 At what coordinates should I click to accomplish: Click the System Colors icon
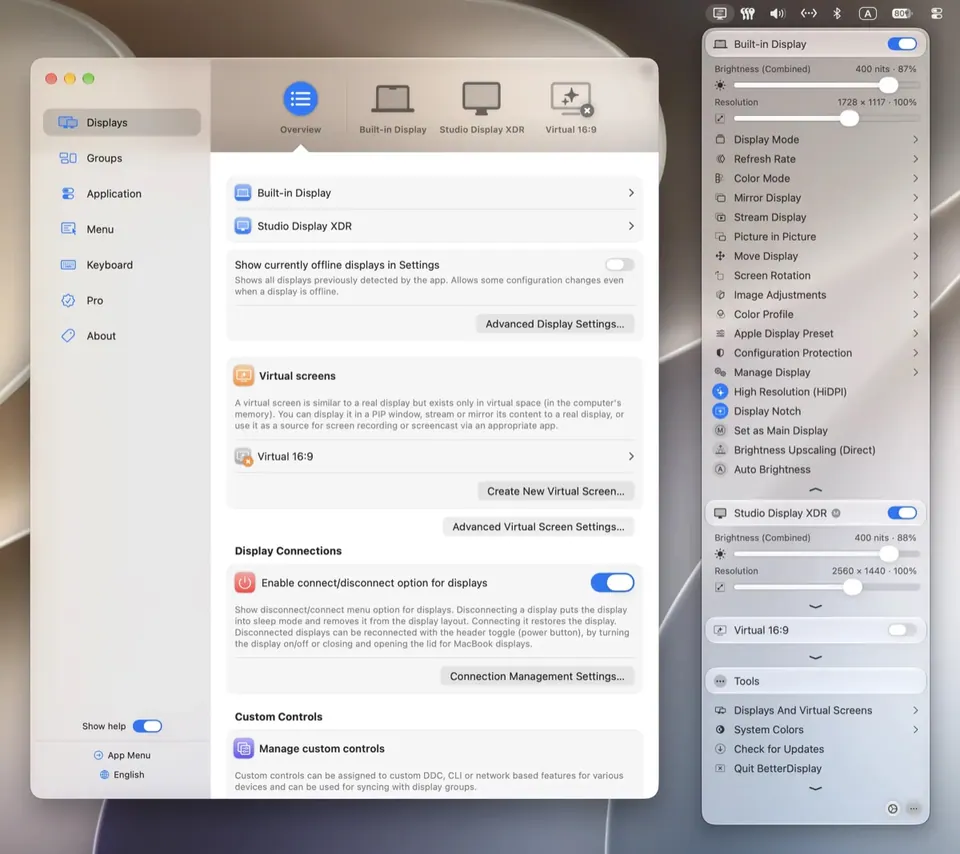721,730
